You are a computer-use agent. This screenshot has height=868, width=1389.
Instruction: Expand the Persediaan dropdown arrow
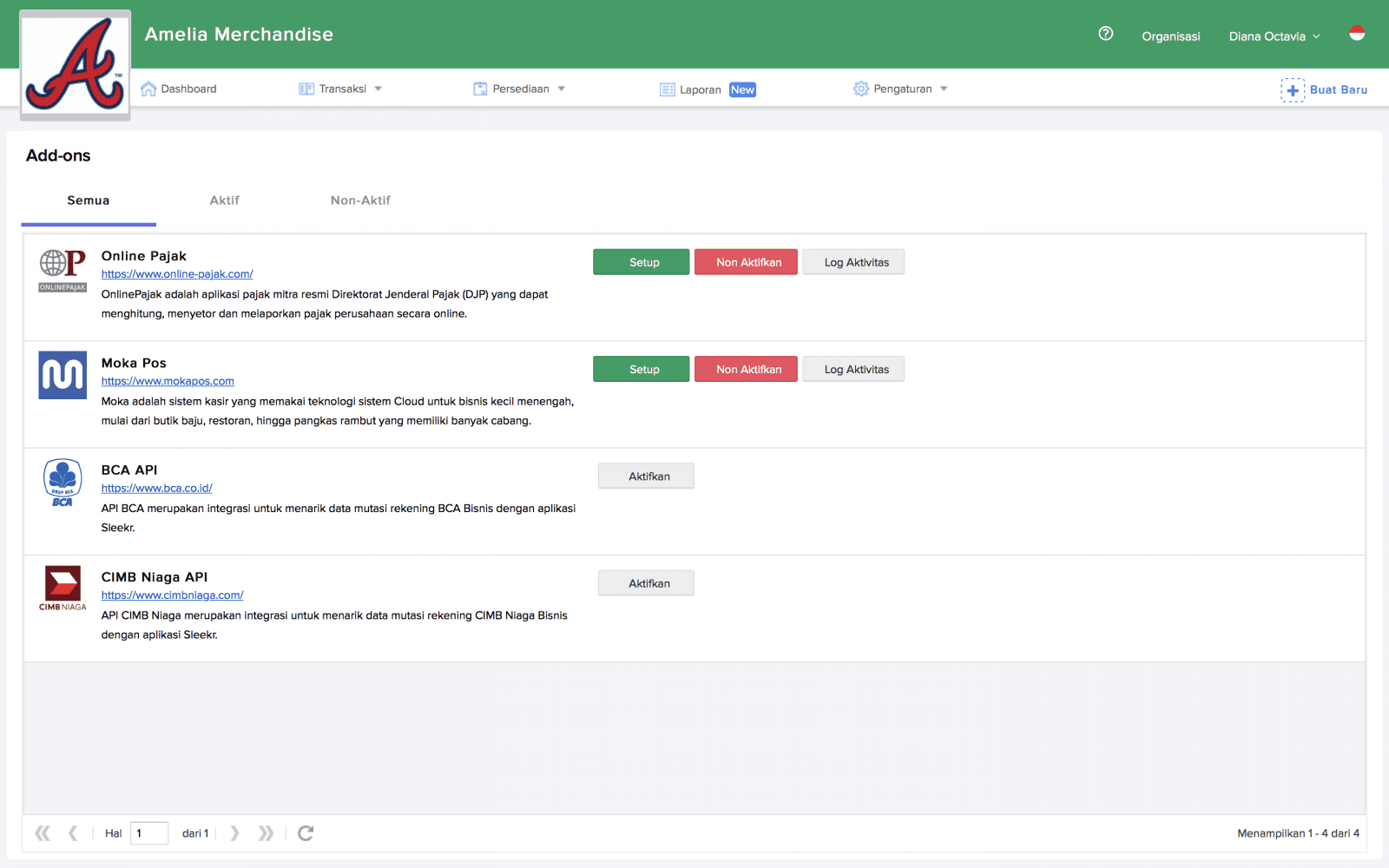[562, 89]
